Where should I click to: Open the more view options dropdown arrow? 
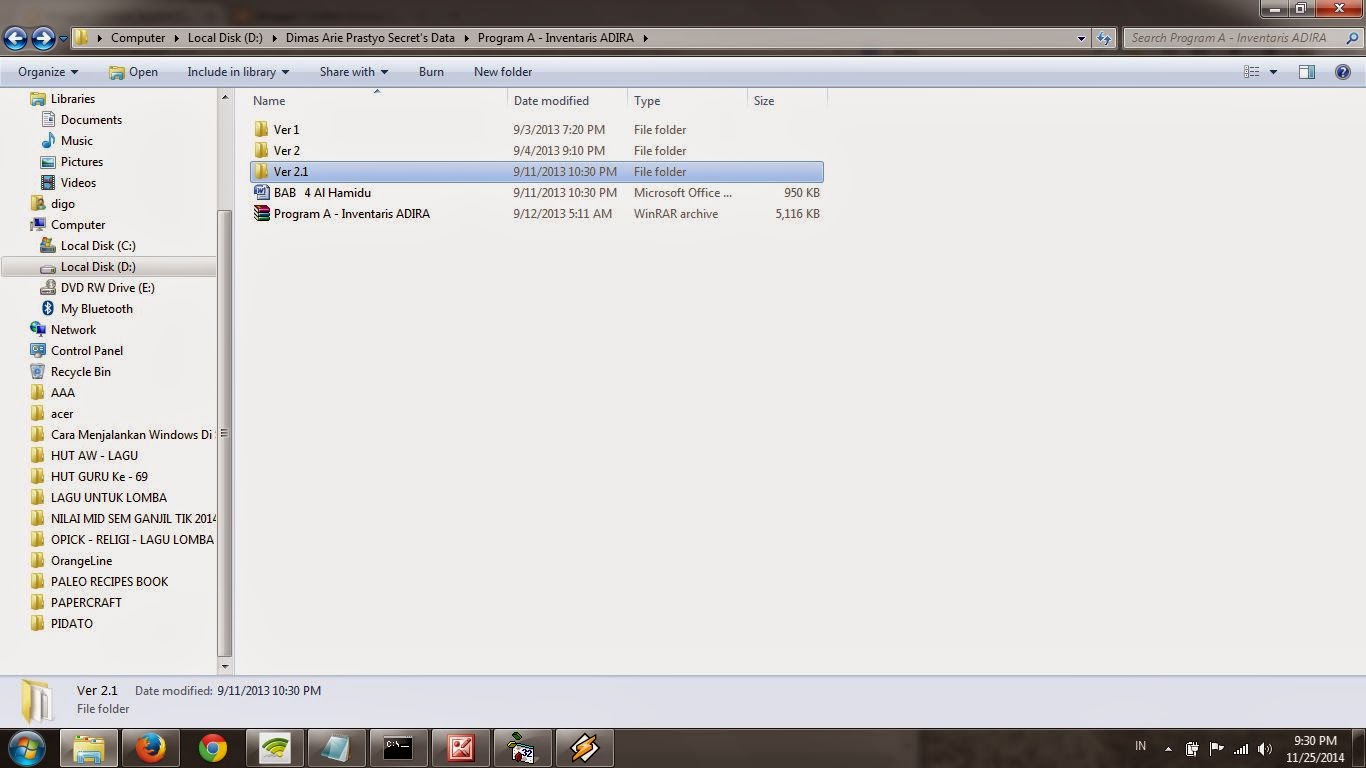[1273, 72]
